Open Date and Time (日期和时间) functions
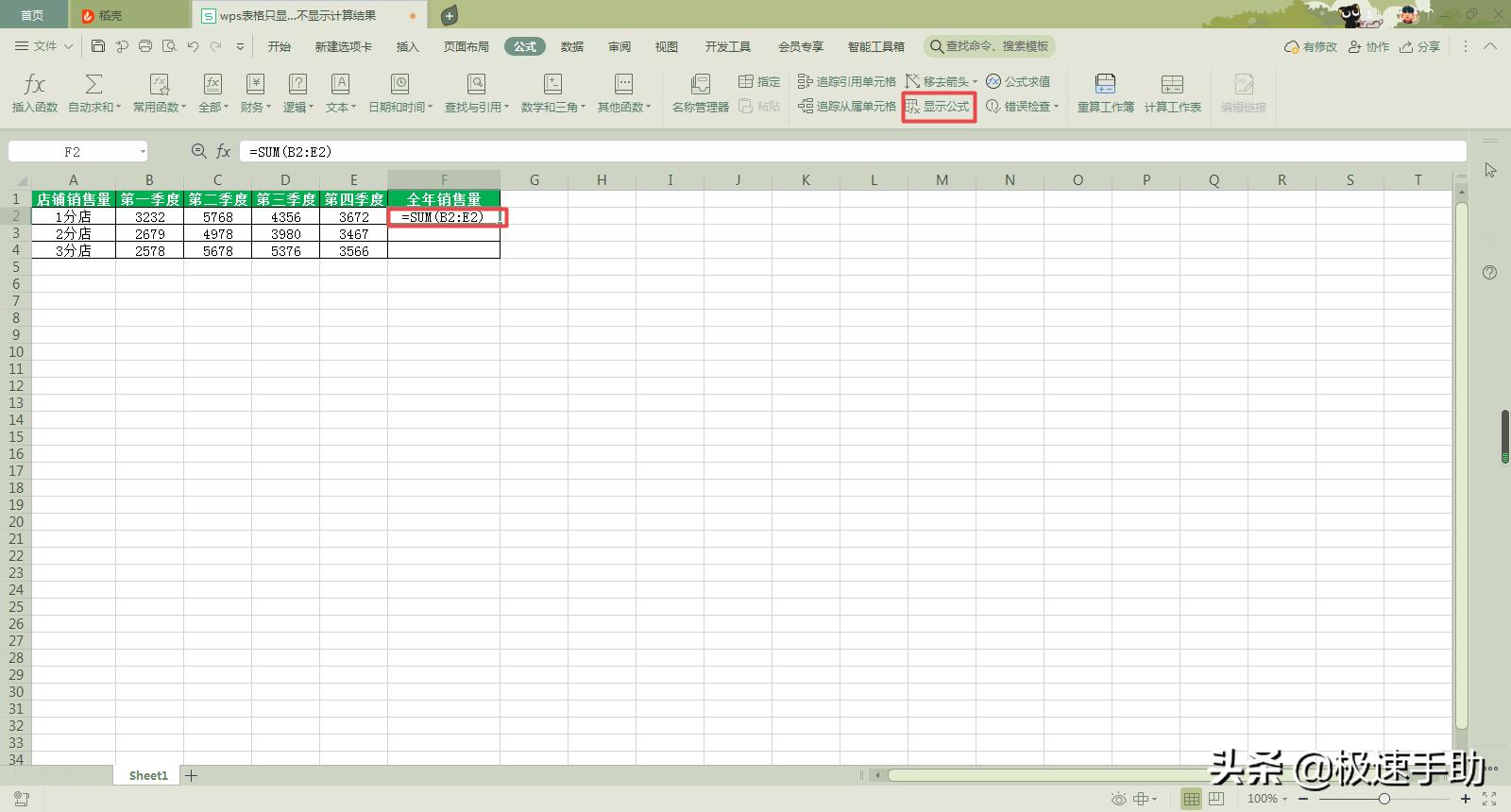Screen dimensions: 1511x812 tap(399, 93)
